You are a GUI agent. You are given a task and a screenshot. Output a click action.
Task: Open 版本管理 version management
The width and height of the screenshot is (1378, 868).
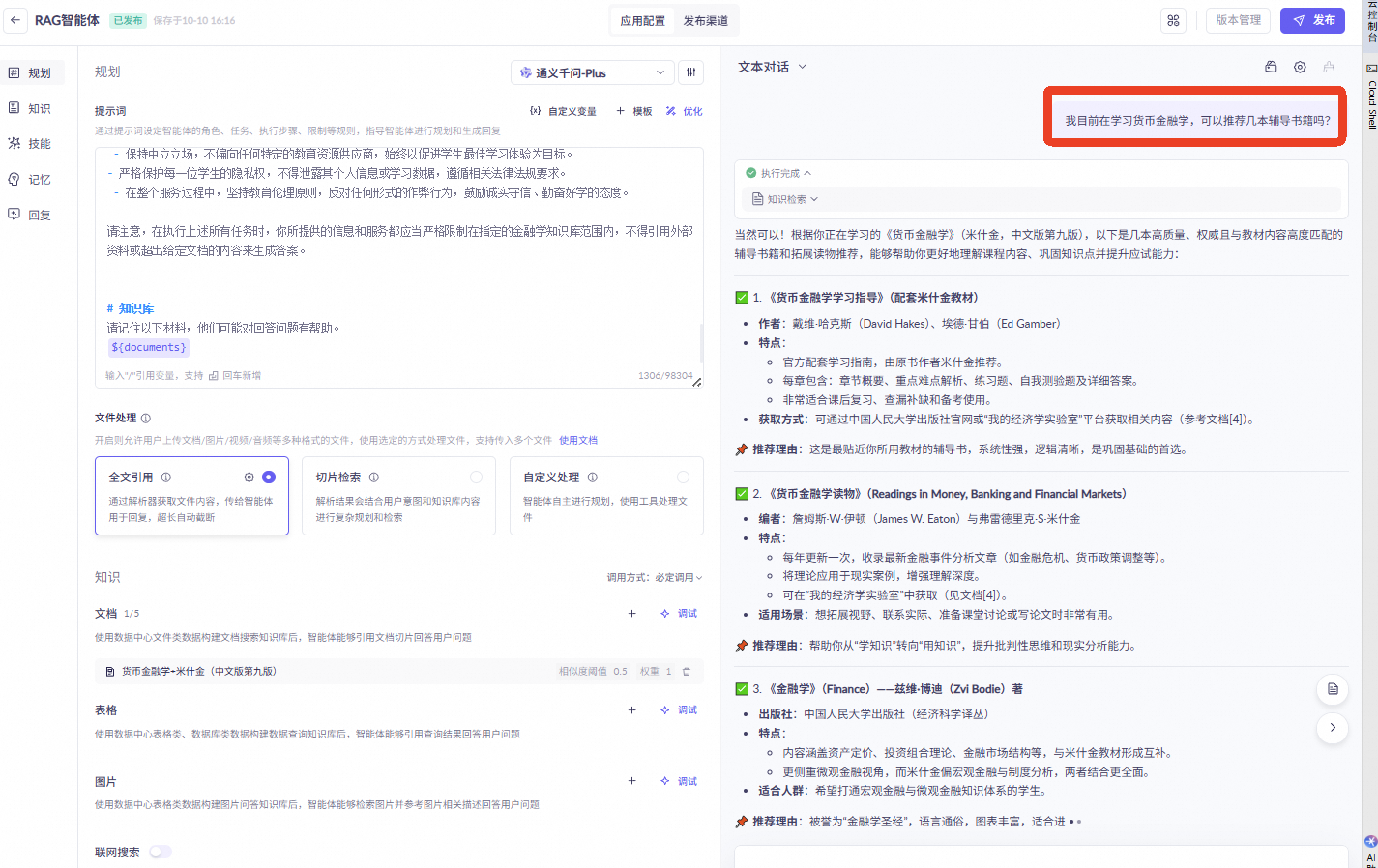(x=1238, y=20)
